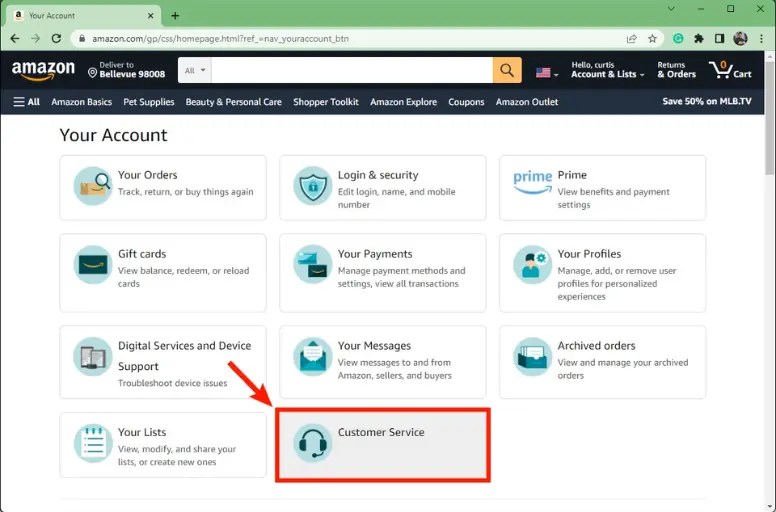The image size is (776, 512).
Task: Open the Your Lists title
Action: click(x=142, y=432)
